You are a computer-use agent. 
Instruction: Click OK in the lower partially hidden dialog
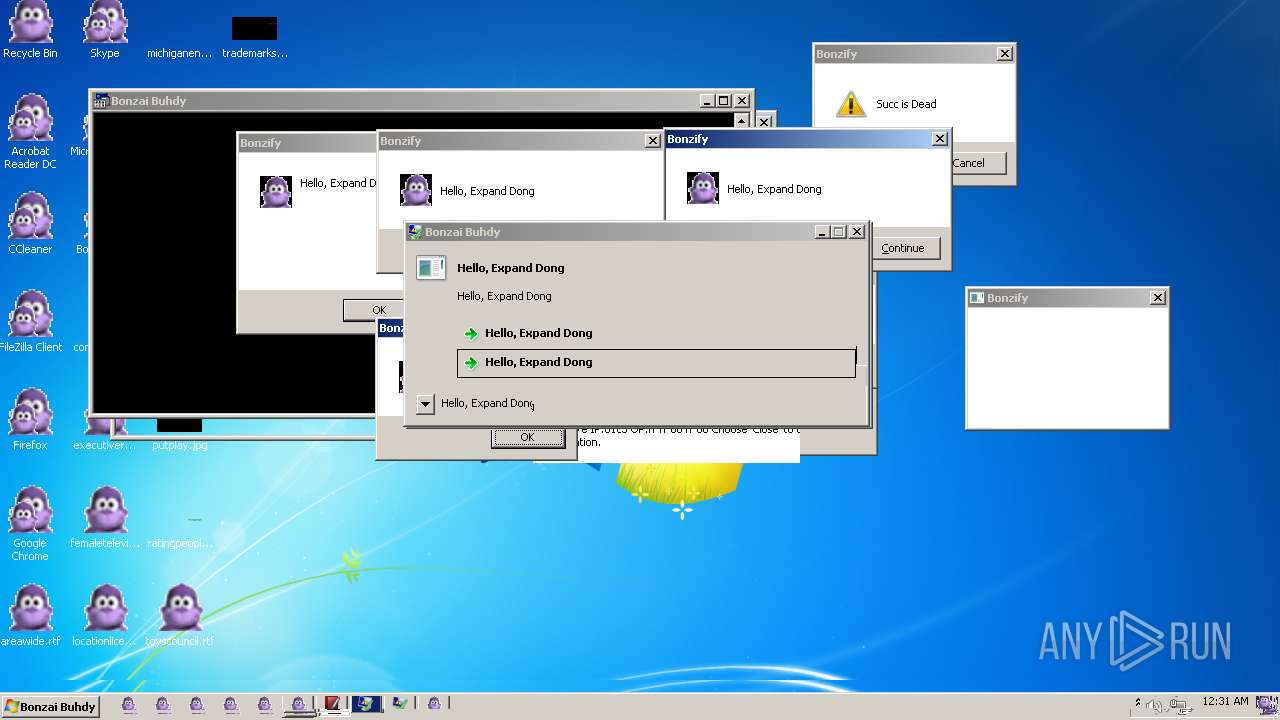point(527,437)
